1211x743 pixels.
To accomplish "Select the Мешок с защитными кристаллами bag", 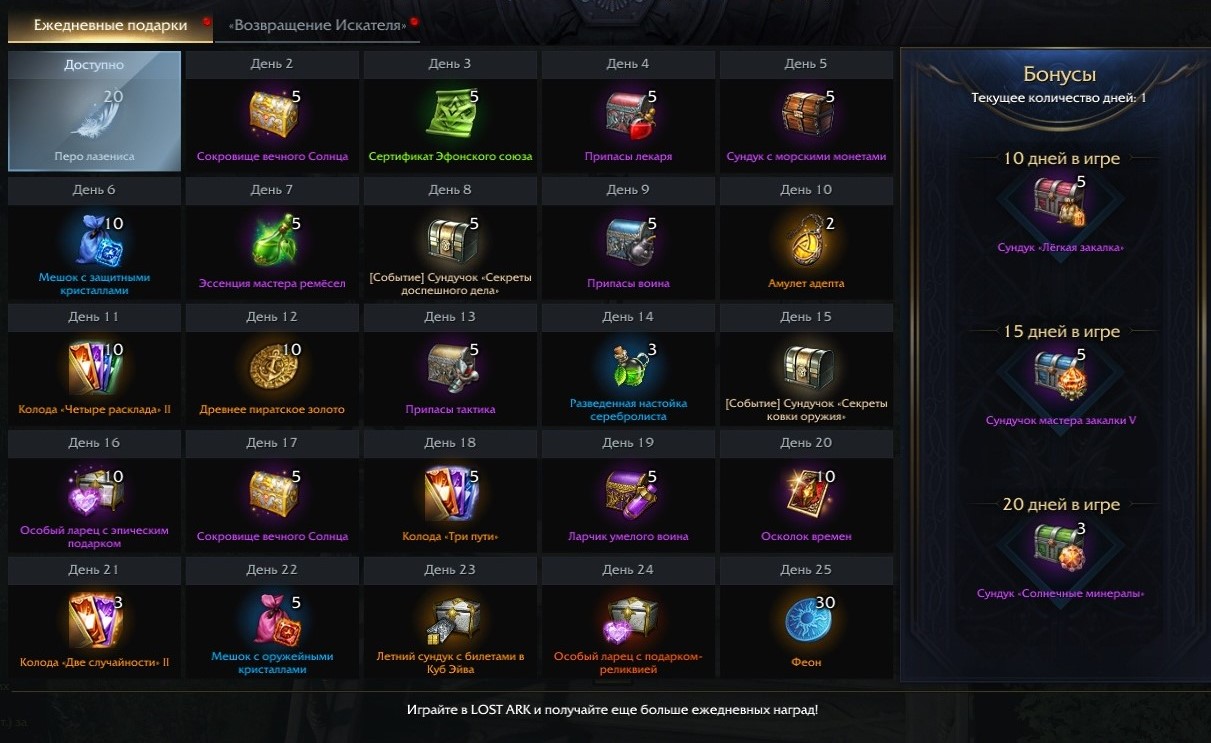I will [x=95, y=240].
